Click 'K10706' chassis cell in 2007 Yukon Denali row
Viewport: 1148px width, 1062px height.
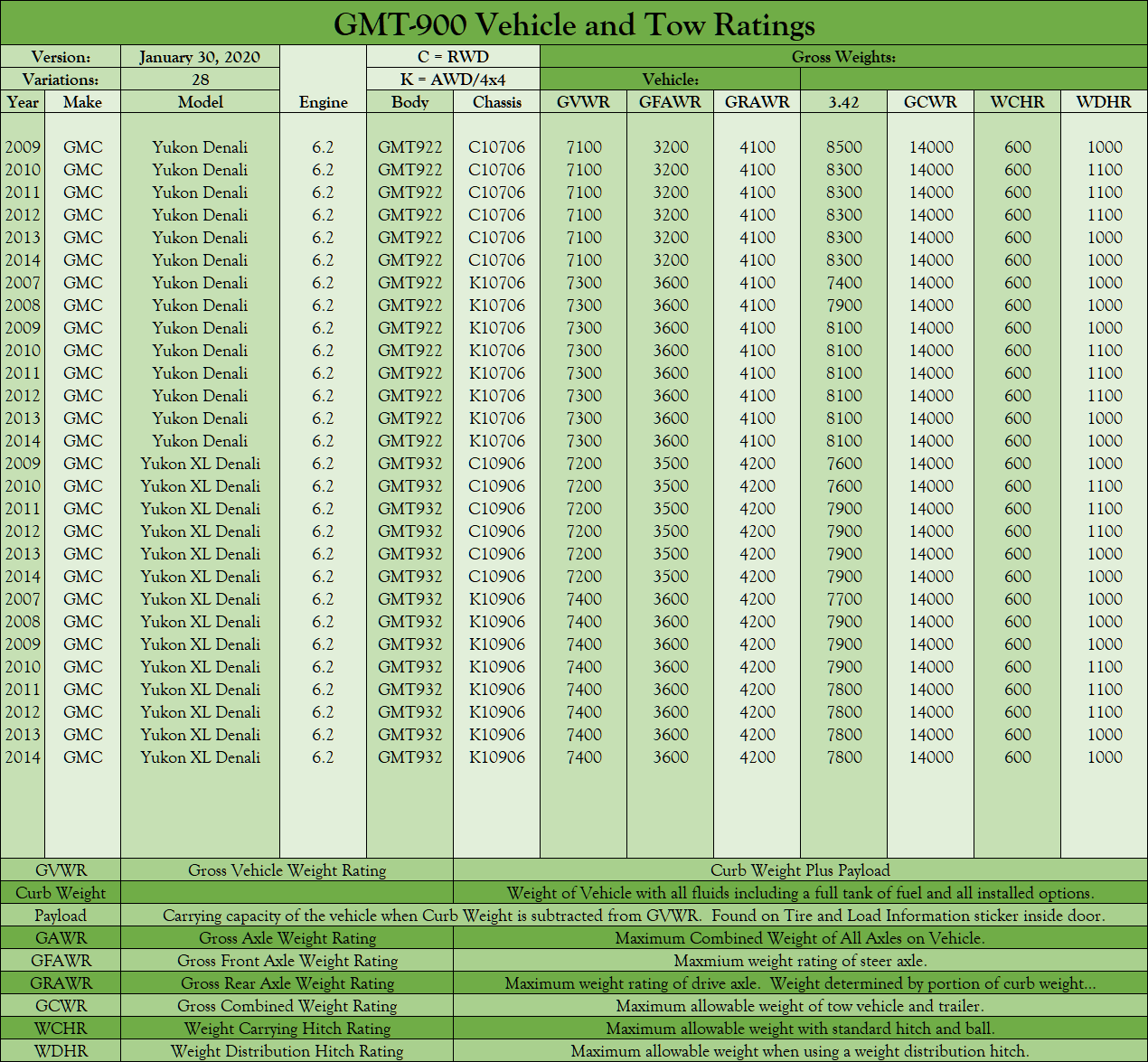(x=496, y=283)
